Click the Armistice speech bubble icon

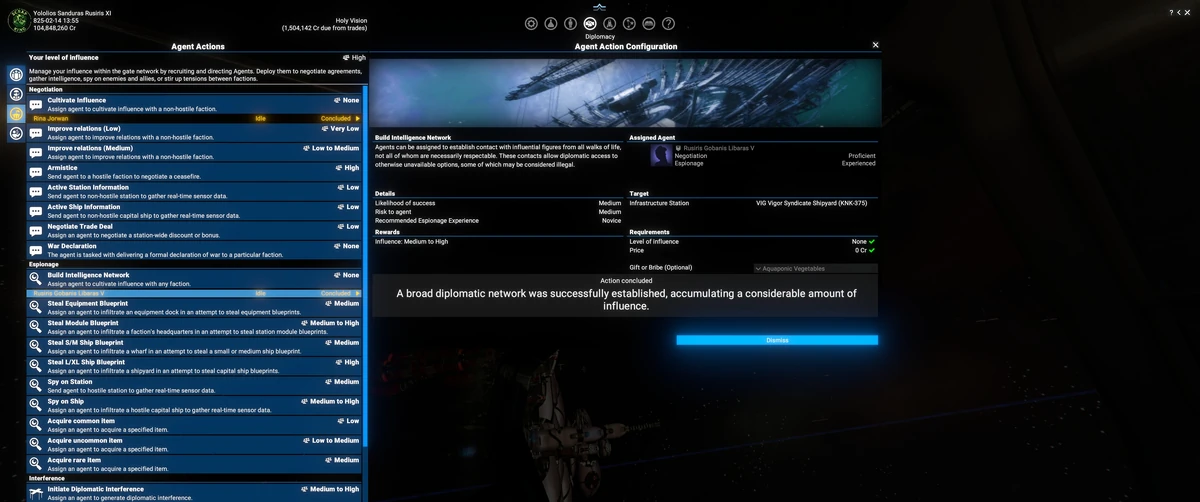click(x=36, y=172)
